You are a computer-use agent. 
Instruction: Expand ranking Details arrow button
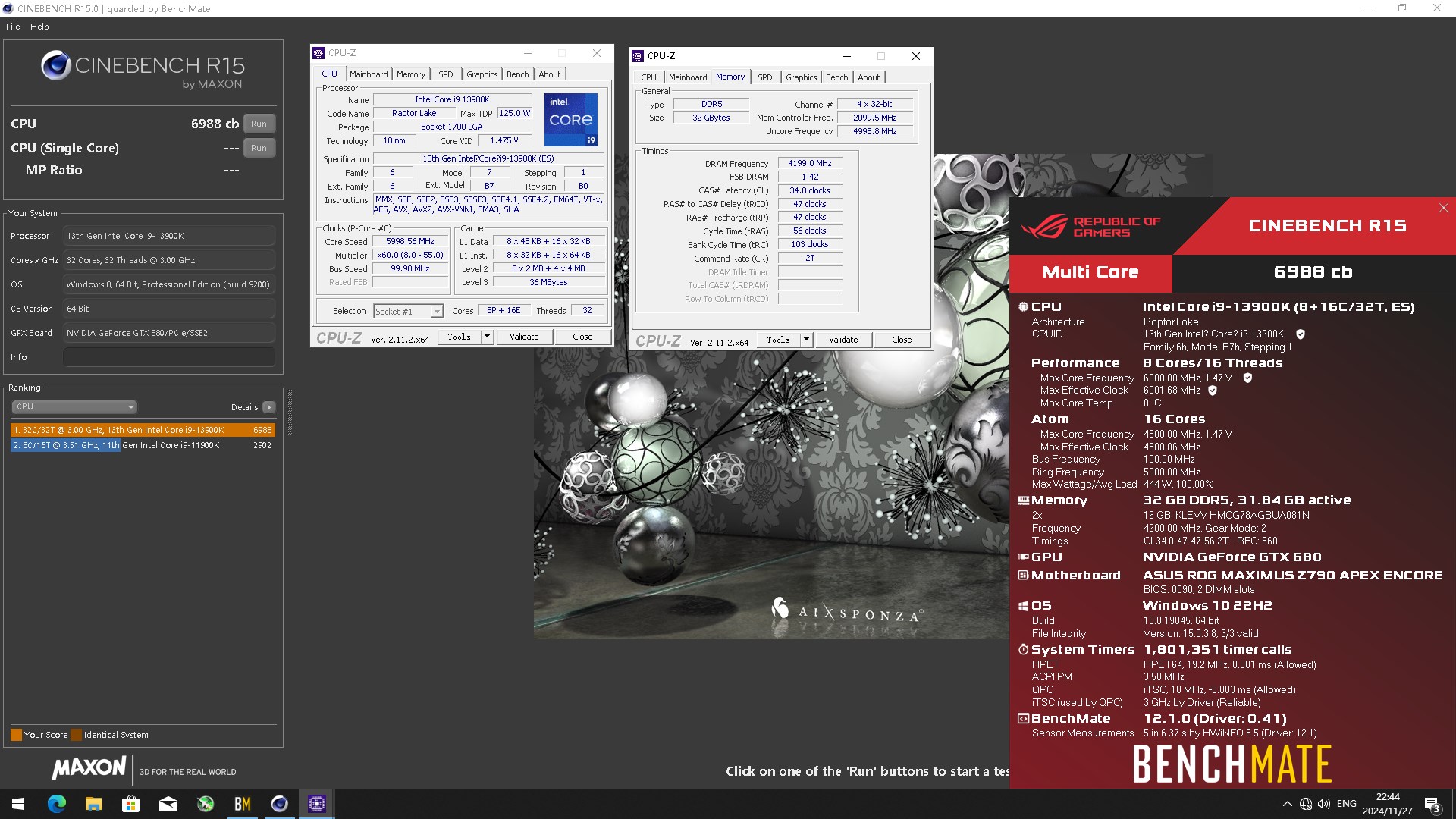click(268, 407)
